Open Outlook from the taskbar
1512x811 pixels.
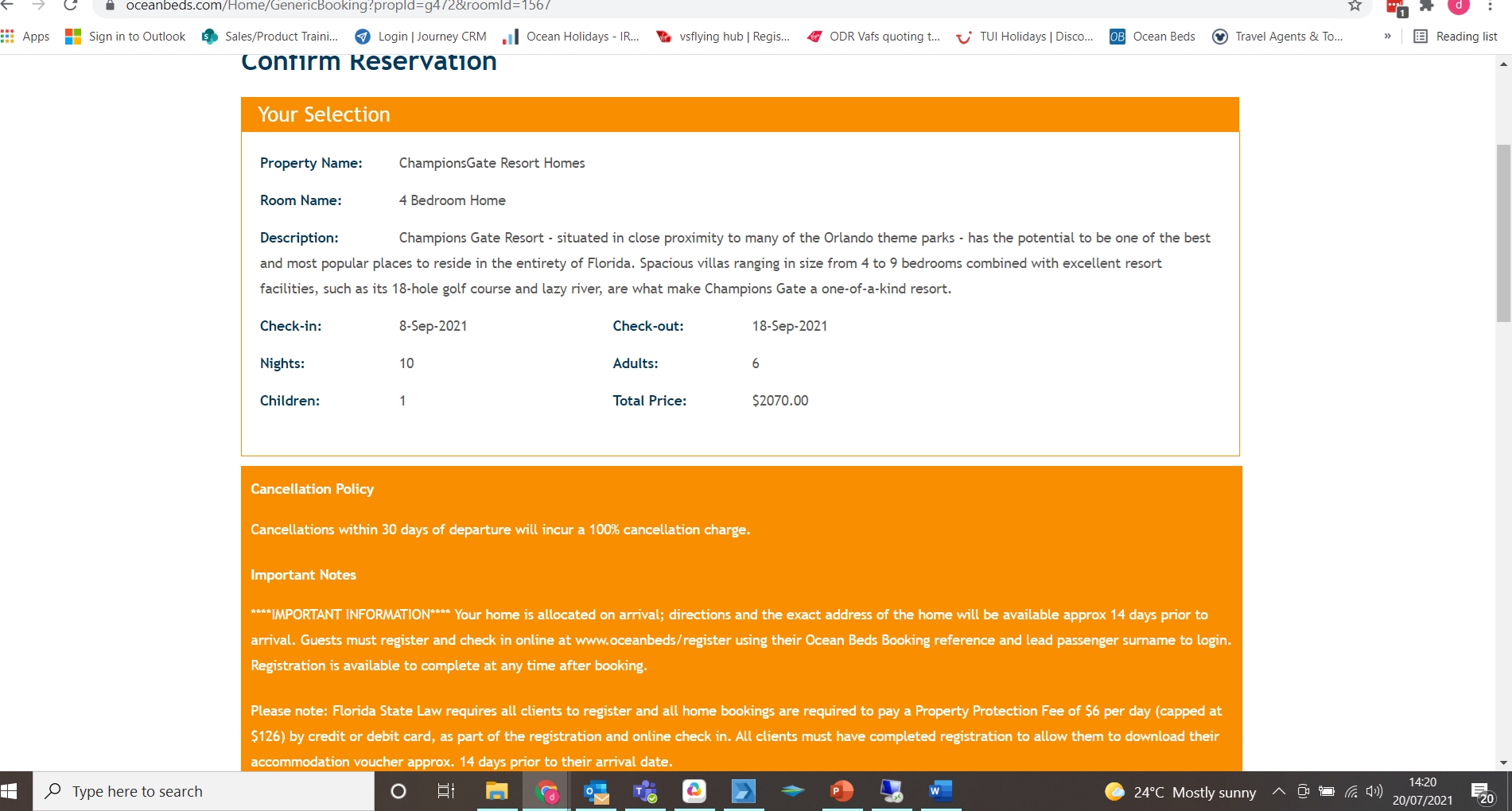596,791
